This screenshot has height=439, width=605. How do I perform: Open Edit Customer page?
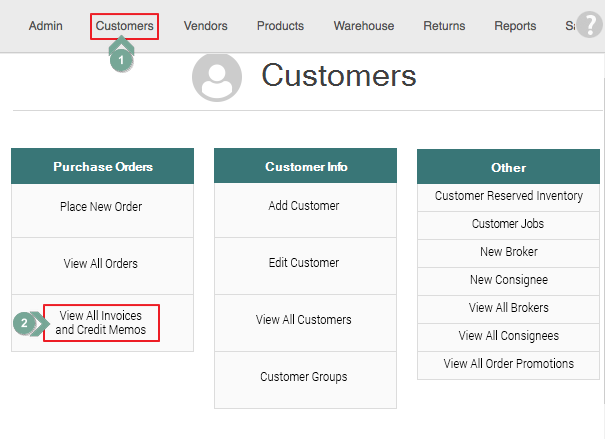(304, 263)
